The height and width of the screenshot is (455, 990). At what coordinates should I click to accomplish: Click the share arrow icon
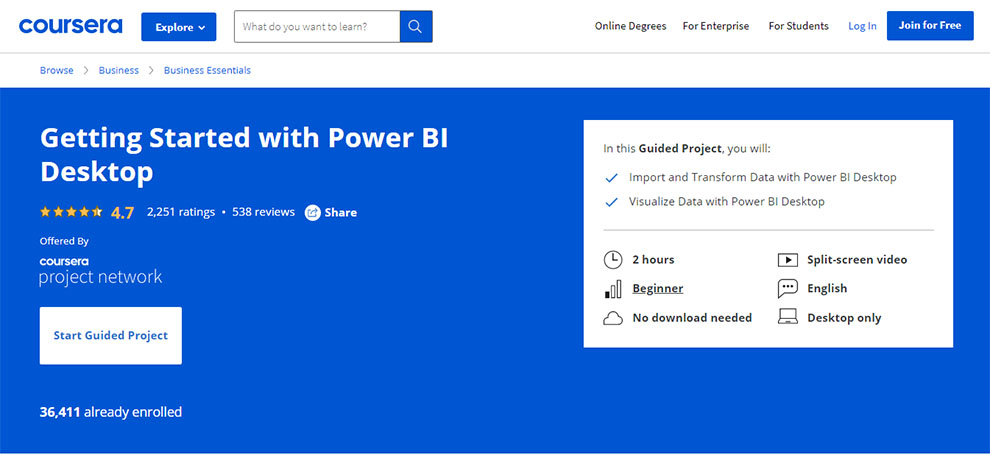[x=313, y=213]
